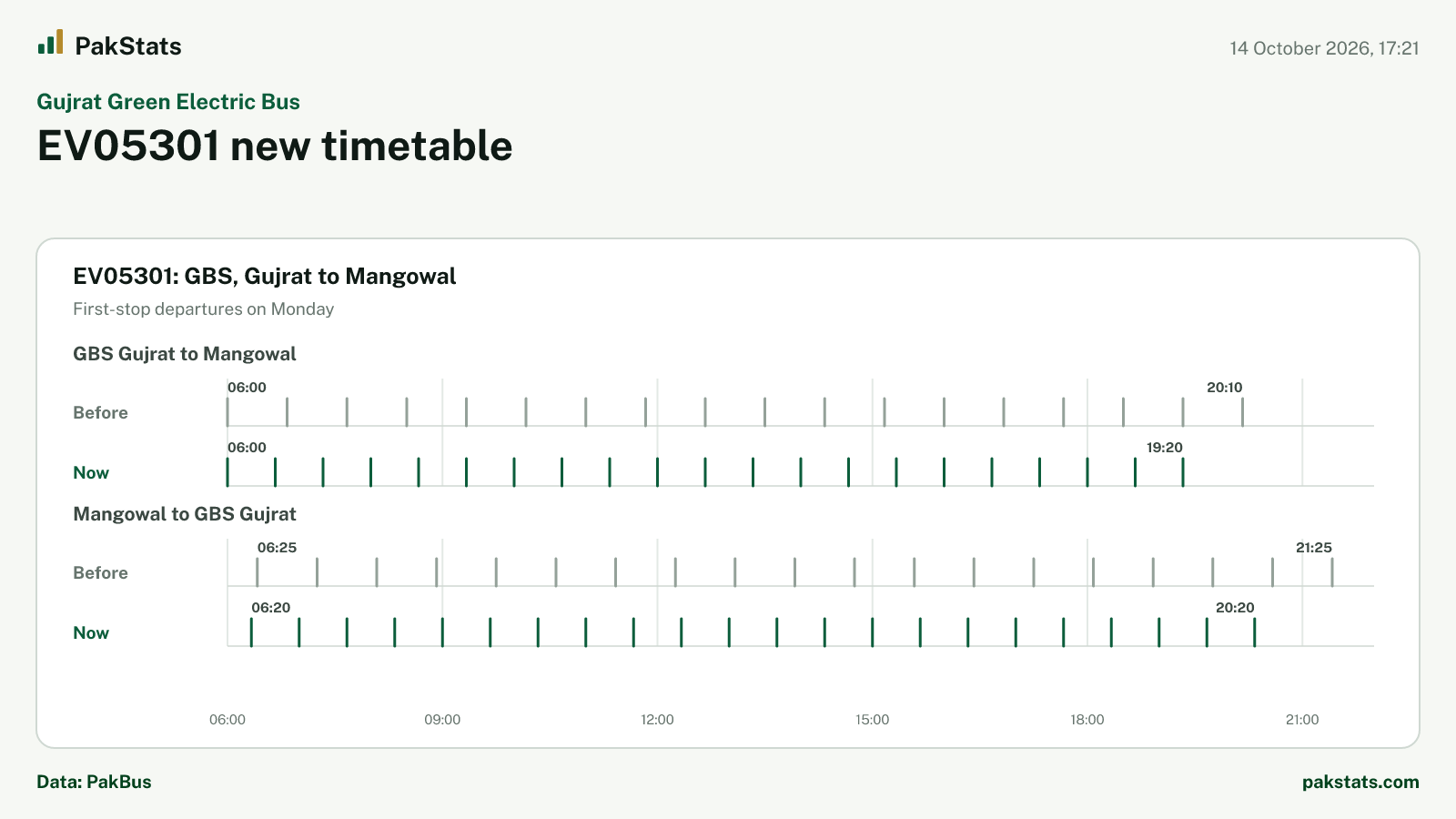Select the 20:10 last Before departure marker
The width and height of the screenshot is (1456, 819).
click(1242, 412)
